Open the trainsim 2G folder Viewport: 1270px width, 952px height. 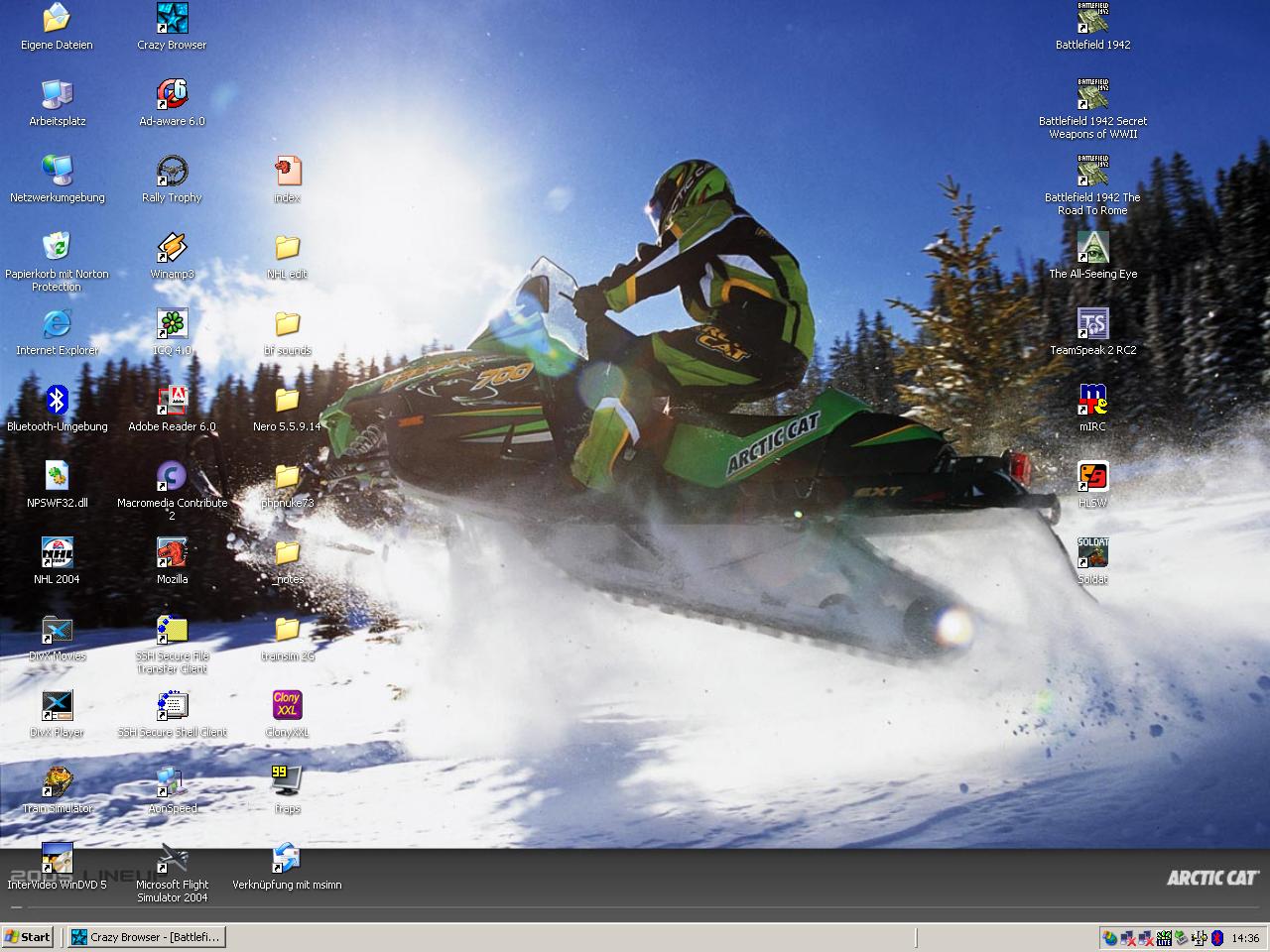coord(288,629)
